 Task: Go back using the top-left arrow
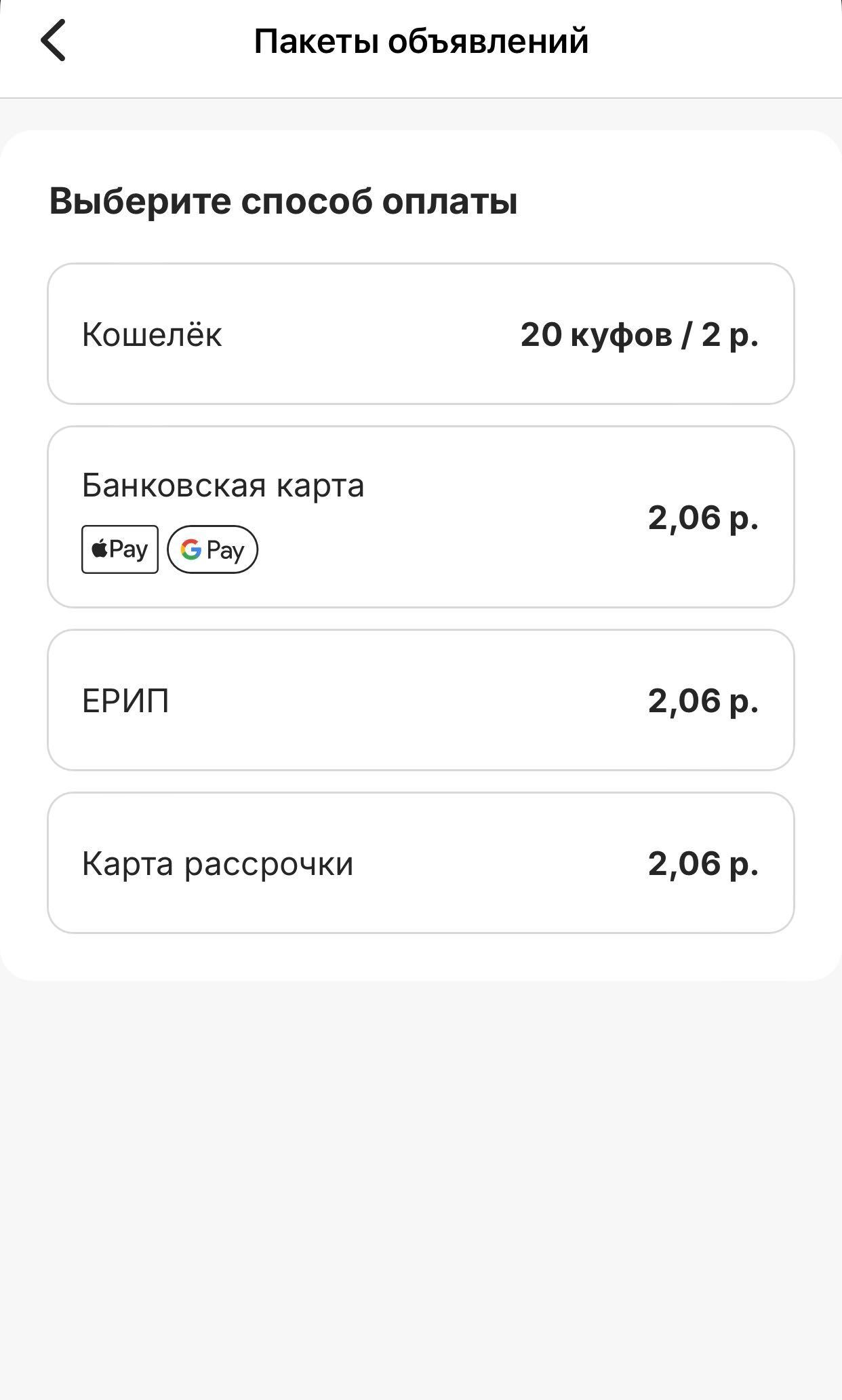click(x=53, y=41)
